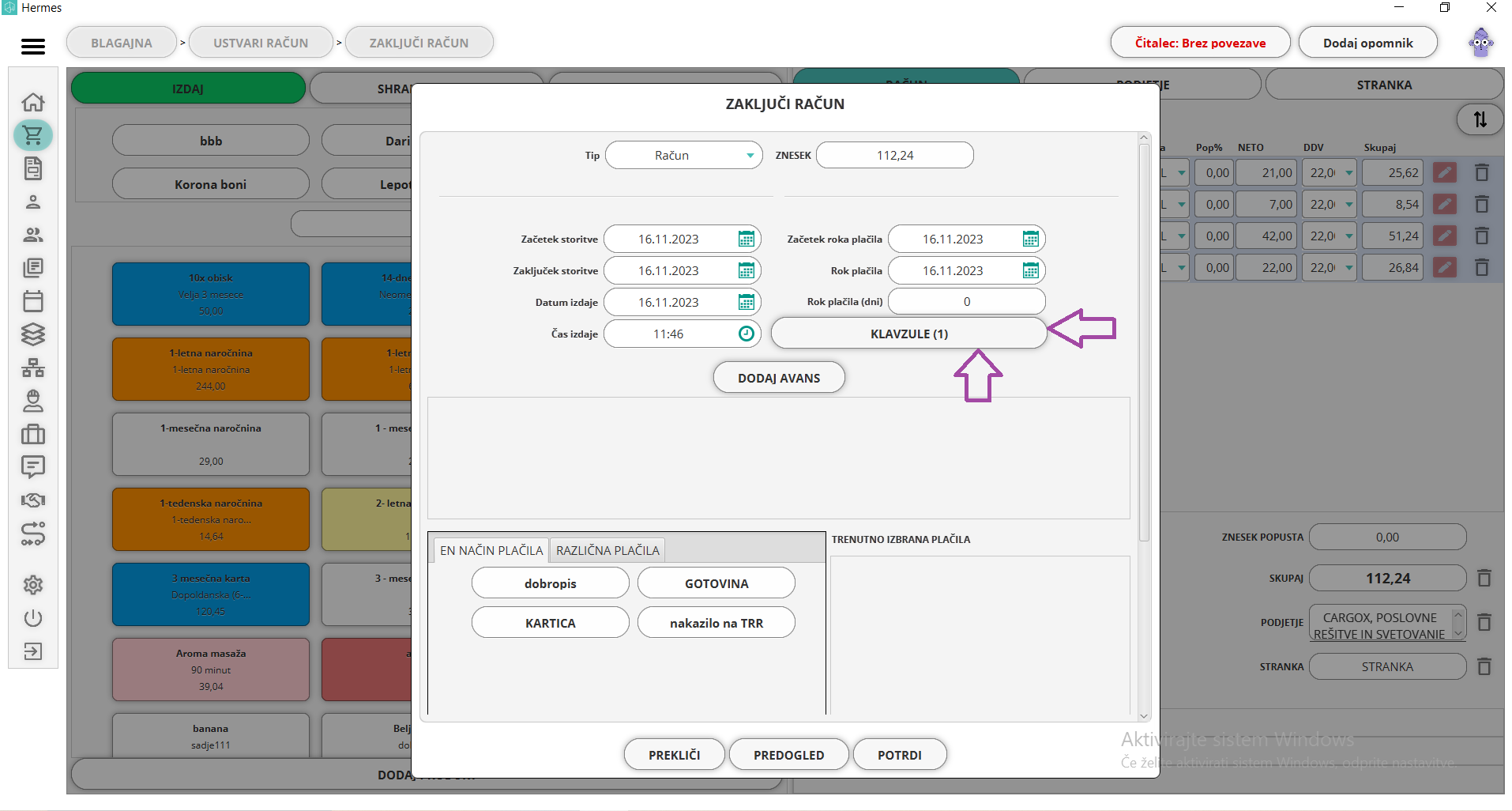Remove STRANKA with trash icon
The height and width of the screenshot is (811, 1512).
[x=1484, y=667]
